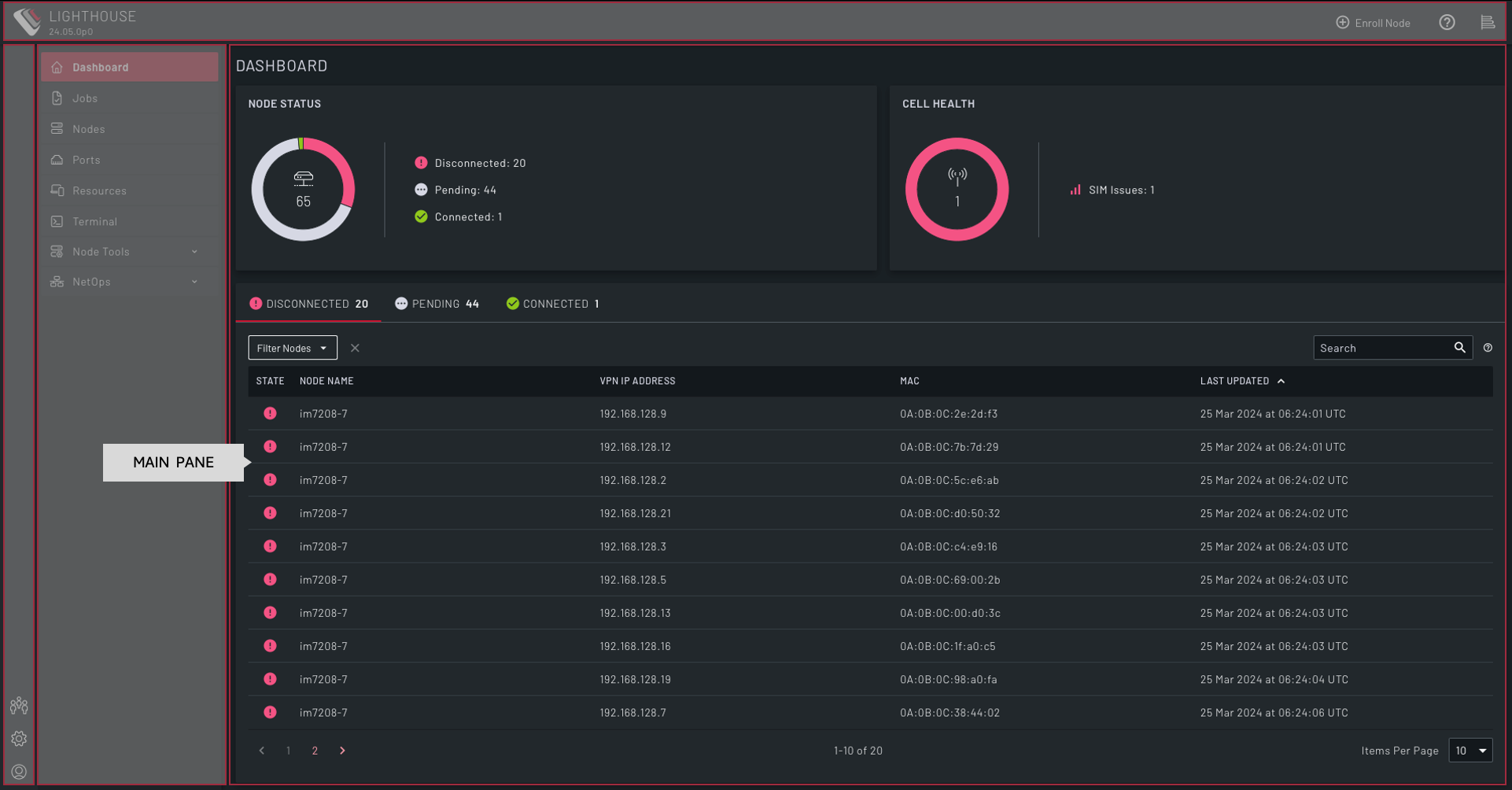Click the Lighthouse logo icon
Image resolution: width=1512 pixels, height=790 pixels.
coord(28,21)
